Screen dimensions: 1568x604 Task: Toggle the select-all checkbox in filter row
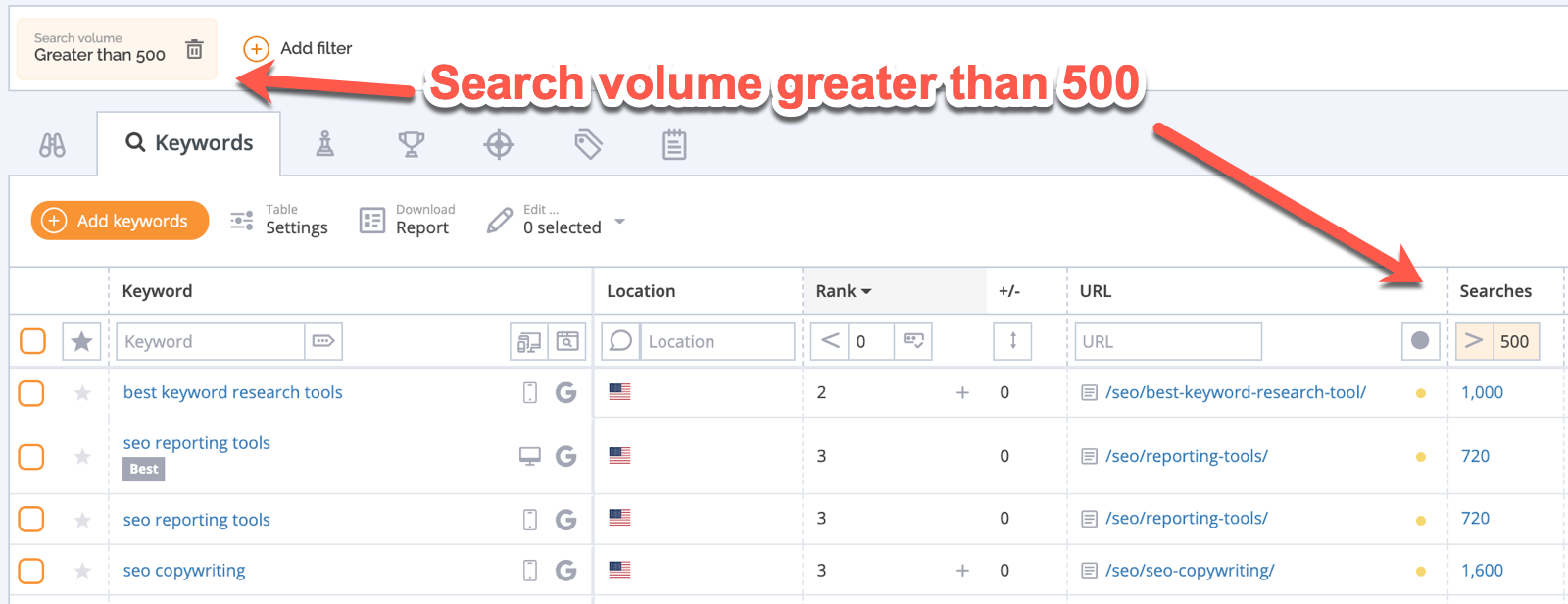32,341
